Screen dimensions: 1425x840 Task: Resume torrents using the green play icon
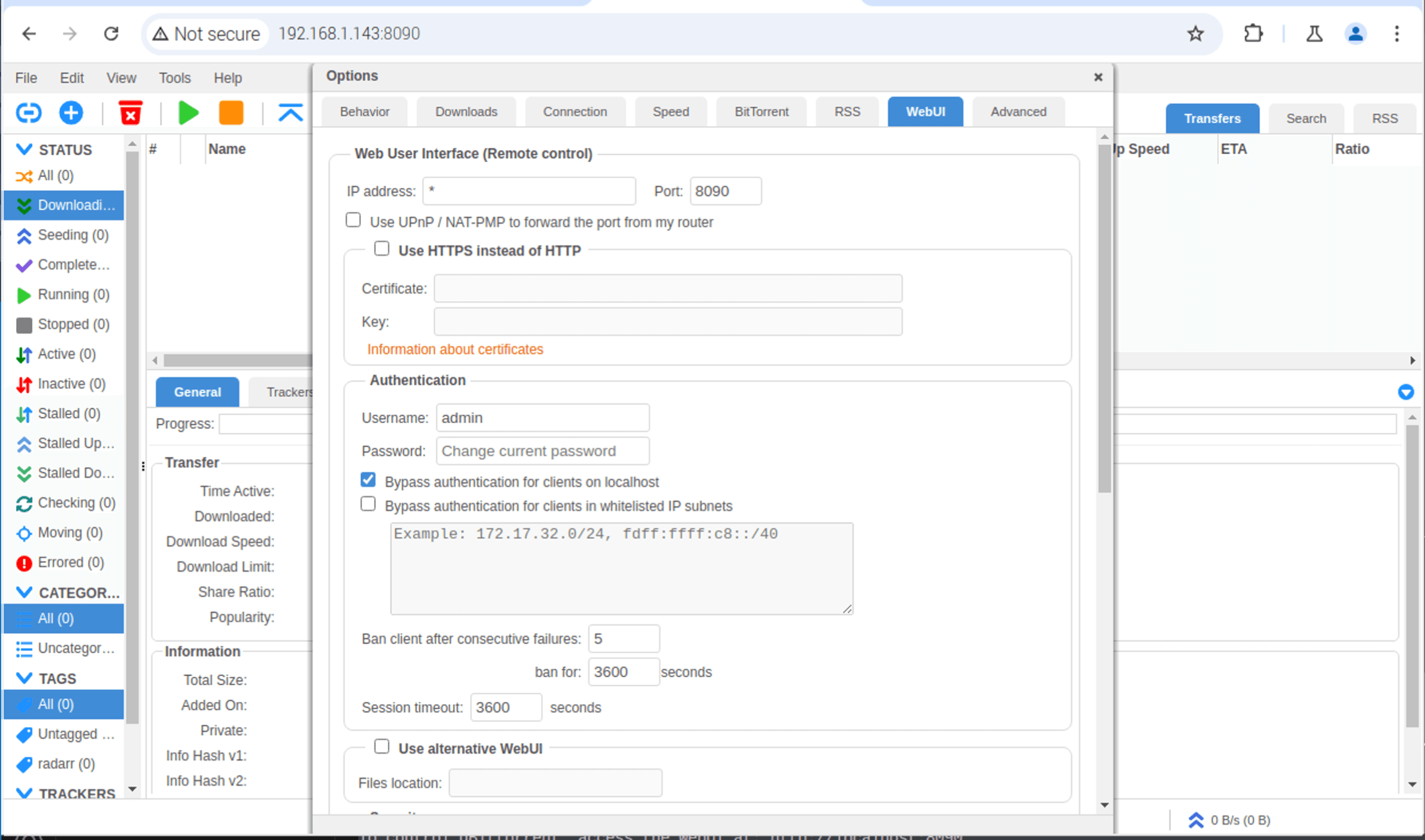click(x=189, y=113)
